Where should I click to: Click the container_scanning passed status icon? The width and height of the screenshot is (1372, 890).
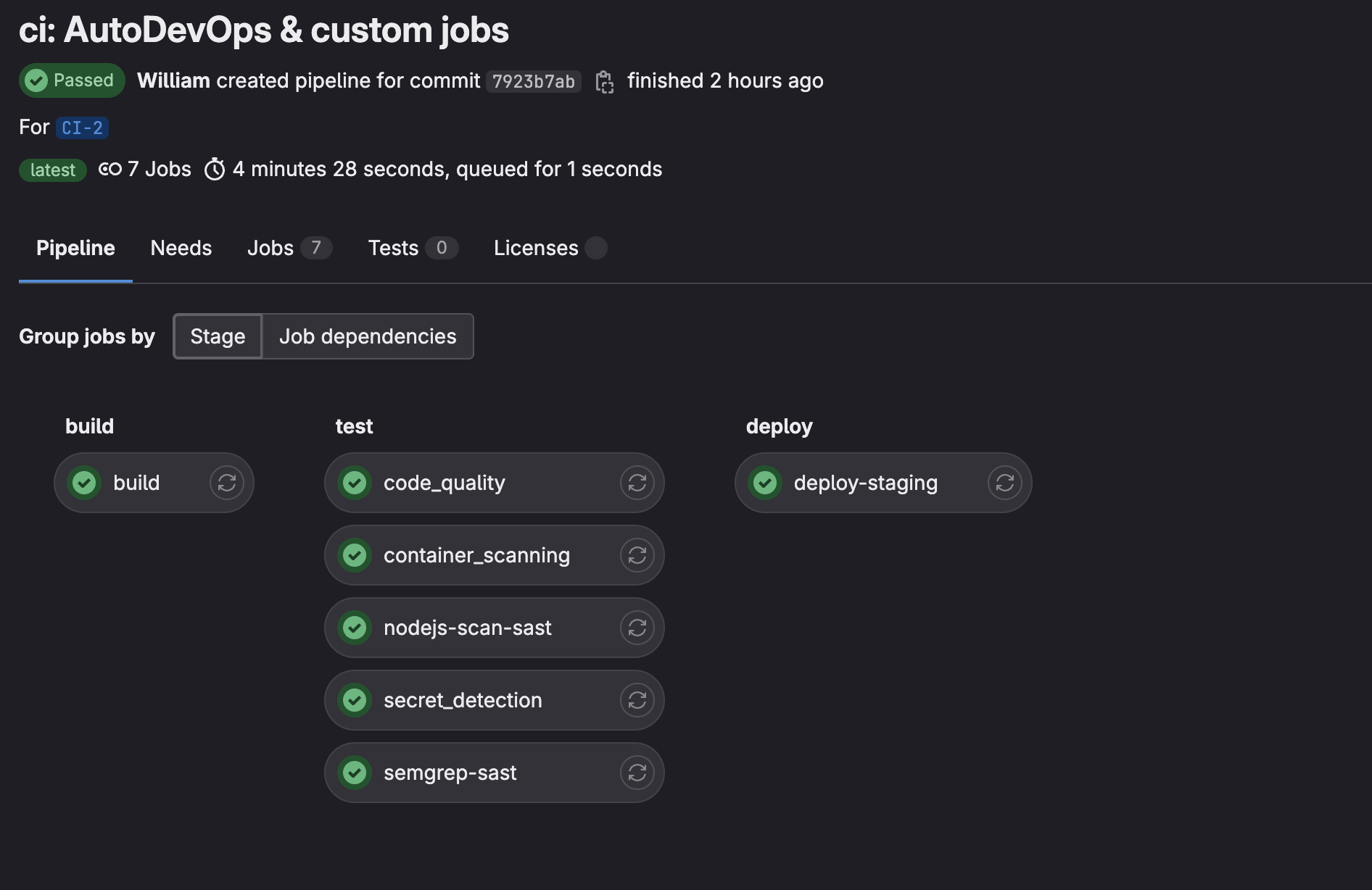tap(355, 555)
